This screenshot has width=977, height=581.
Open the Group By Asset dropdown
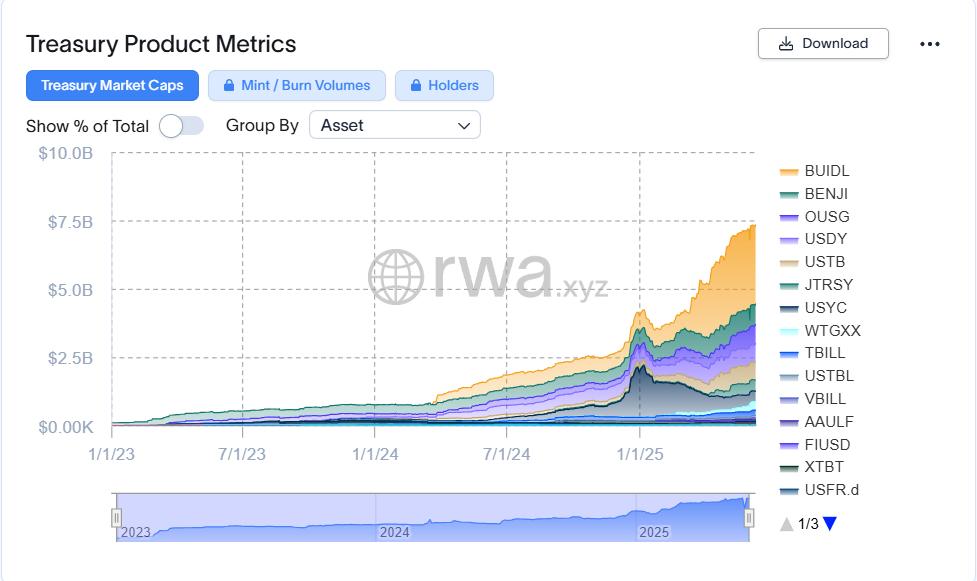395,126
